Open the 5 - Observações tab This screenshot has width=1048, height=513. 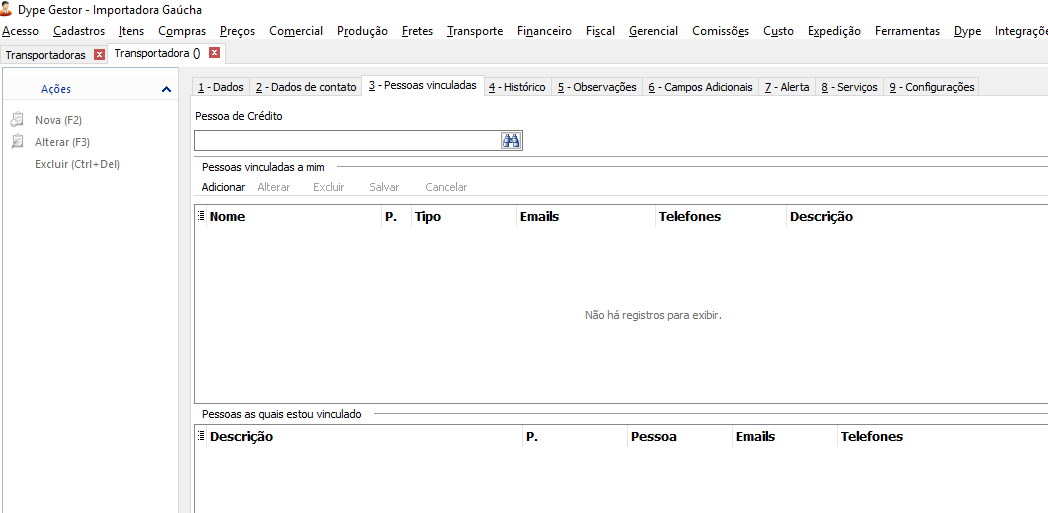[597, 87]
